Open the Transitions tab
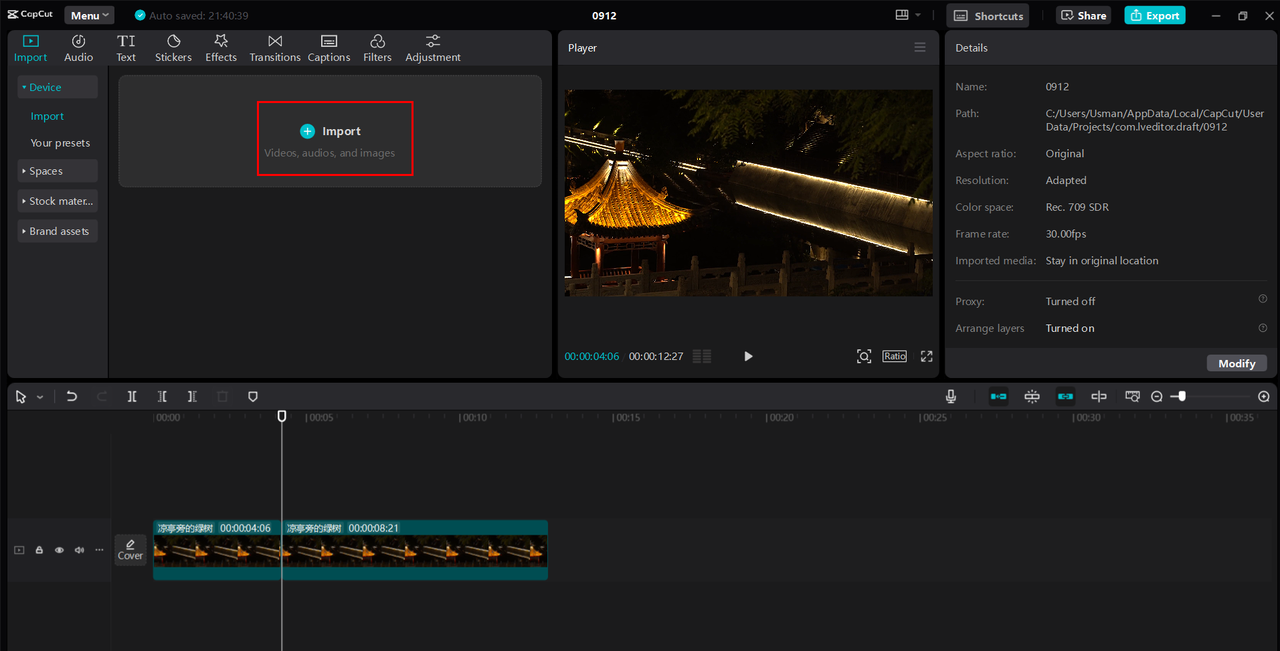 (275, 48)
